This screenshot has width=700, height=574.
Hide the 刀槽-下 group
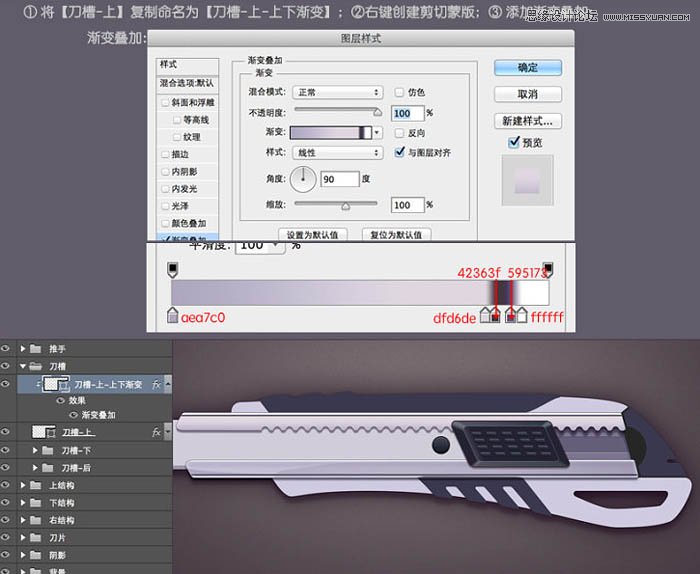point(6,450)
